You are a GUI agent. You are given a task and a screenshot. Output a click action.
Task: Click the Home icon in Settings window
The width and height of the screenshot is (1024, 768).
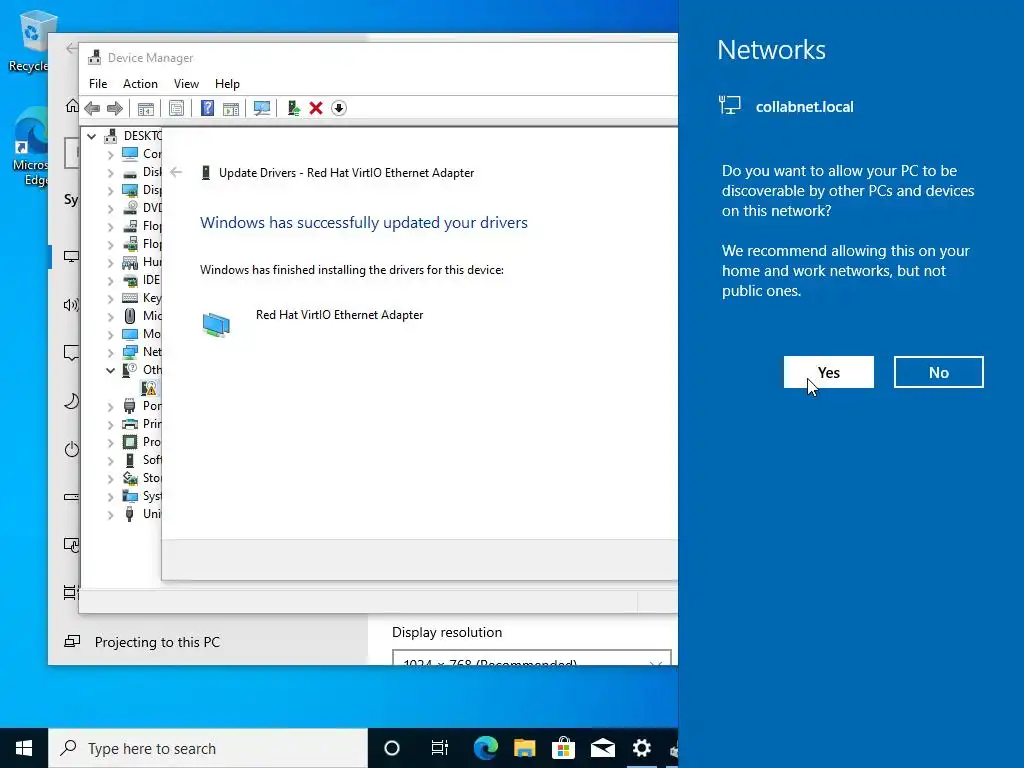[72, 106]
